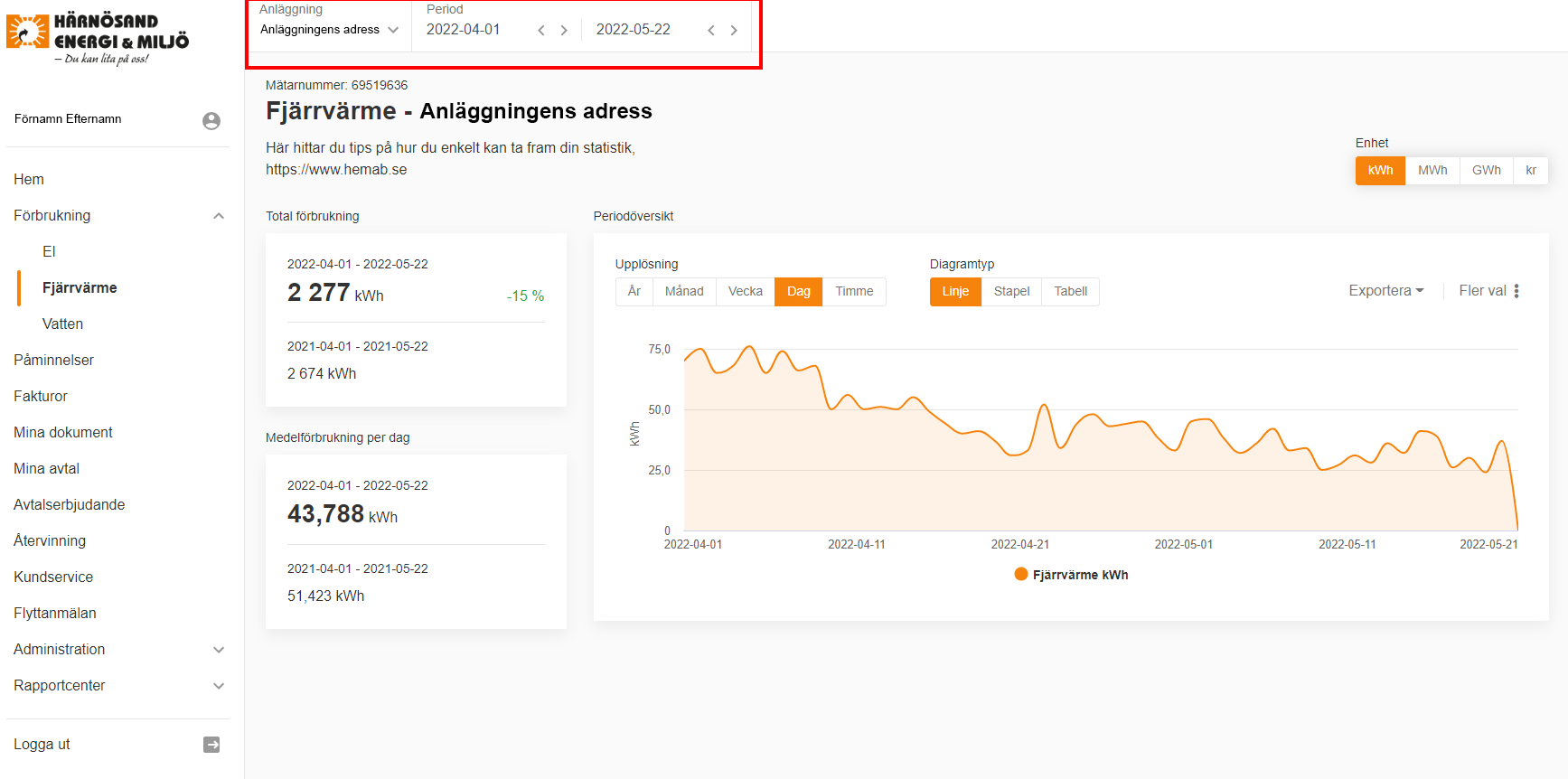This screenshot has height=779, width=1568.
Task: Open the Fler val three-dot menu
Action: pos(1516,291)
